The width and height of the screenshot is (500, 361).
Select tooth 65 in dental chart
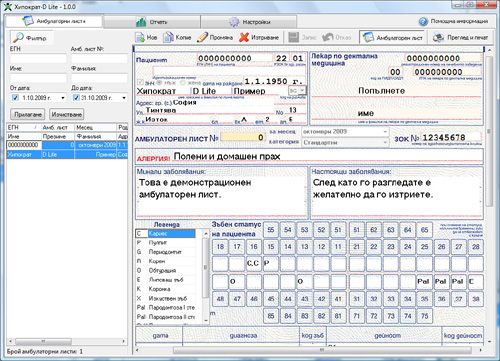424,230
